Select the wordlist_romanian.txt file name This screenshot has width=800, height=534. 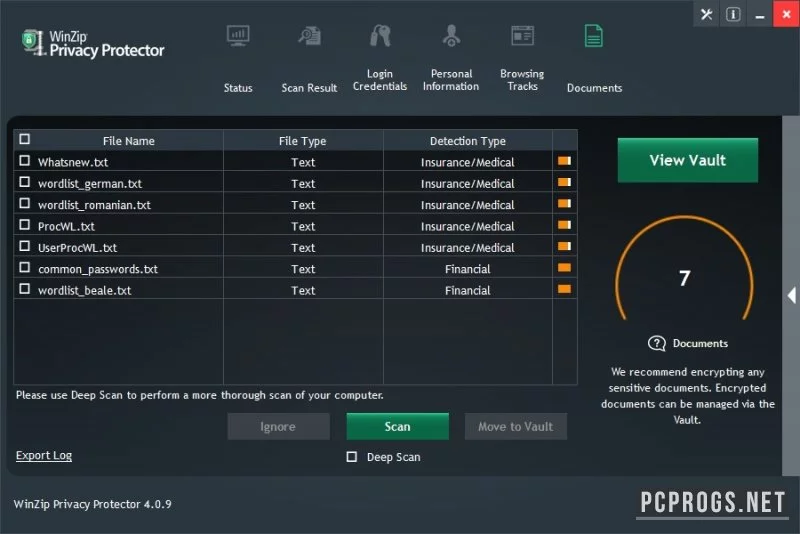[x=94, y=205]
